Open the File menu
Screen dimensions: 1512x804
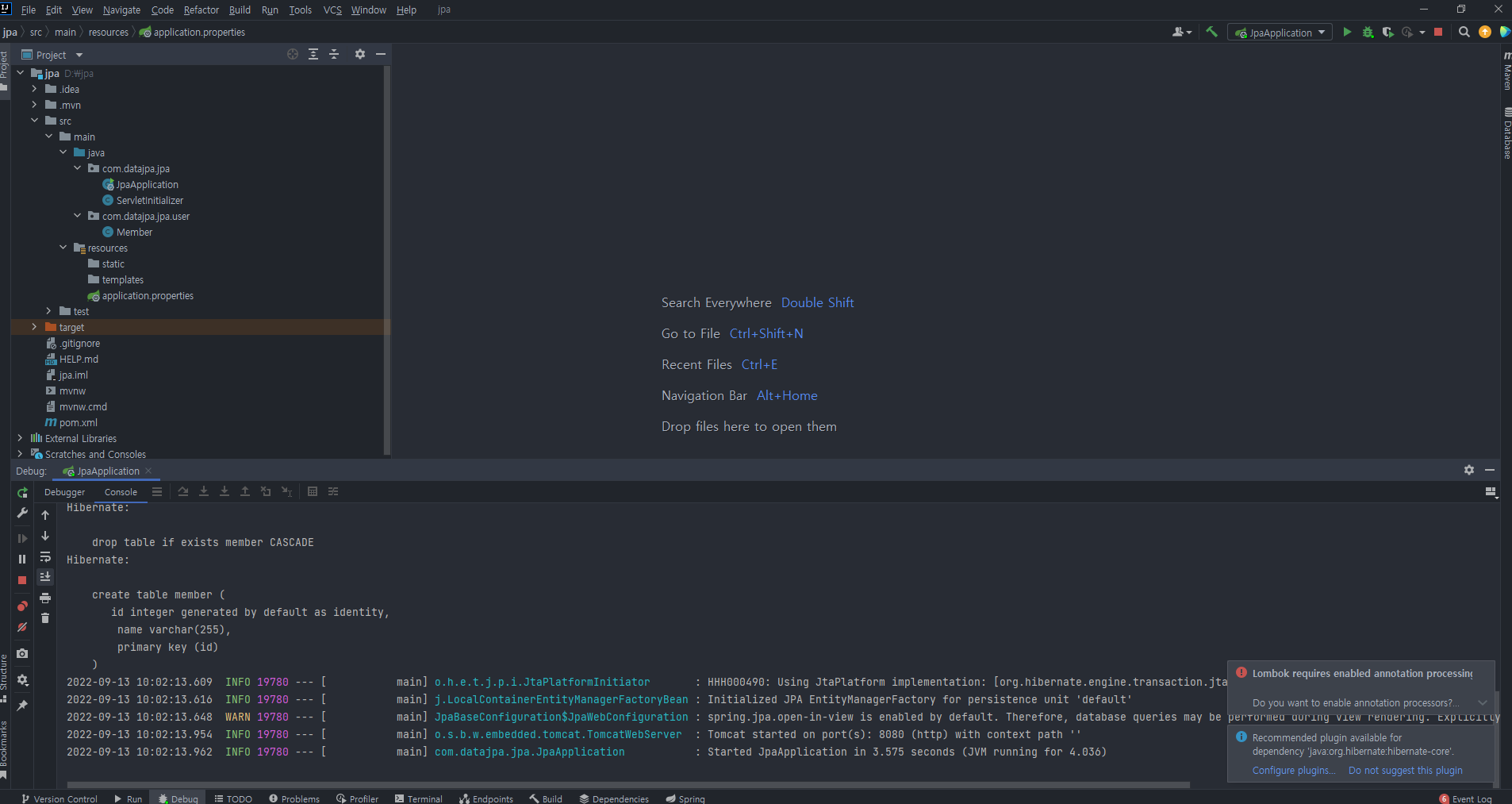(x=29, y=10)
